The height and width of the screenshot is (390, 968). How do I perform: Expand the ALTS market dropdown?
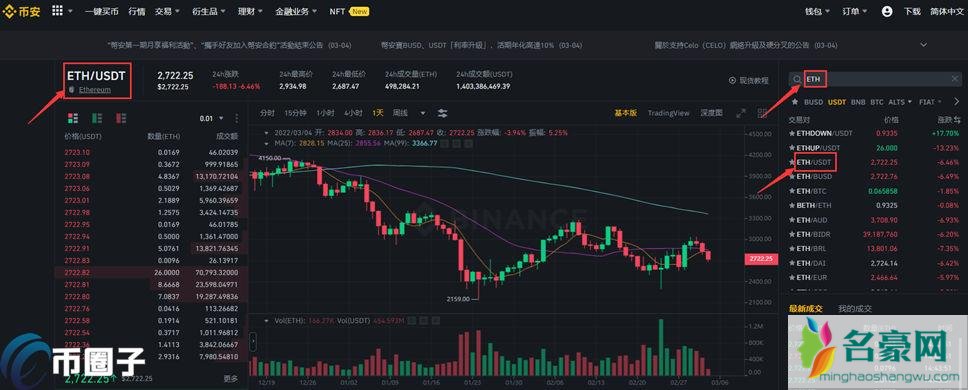[x=899, y=102]
